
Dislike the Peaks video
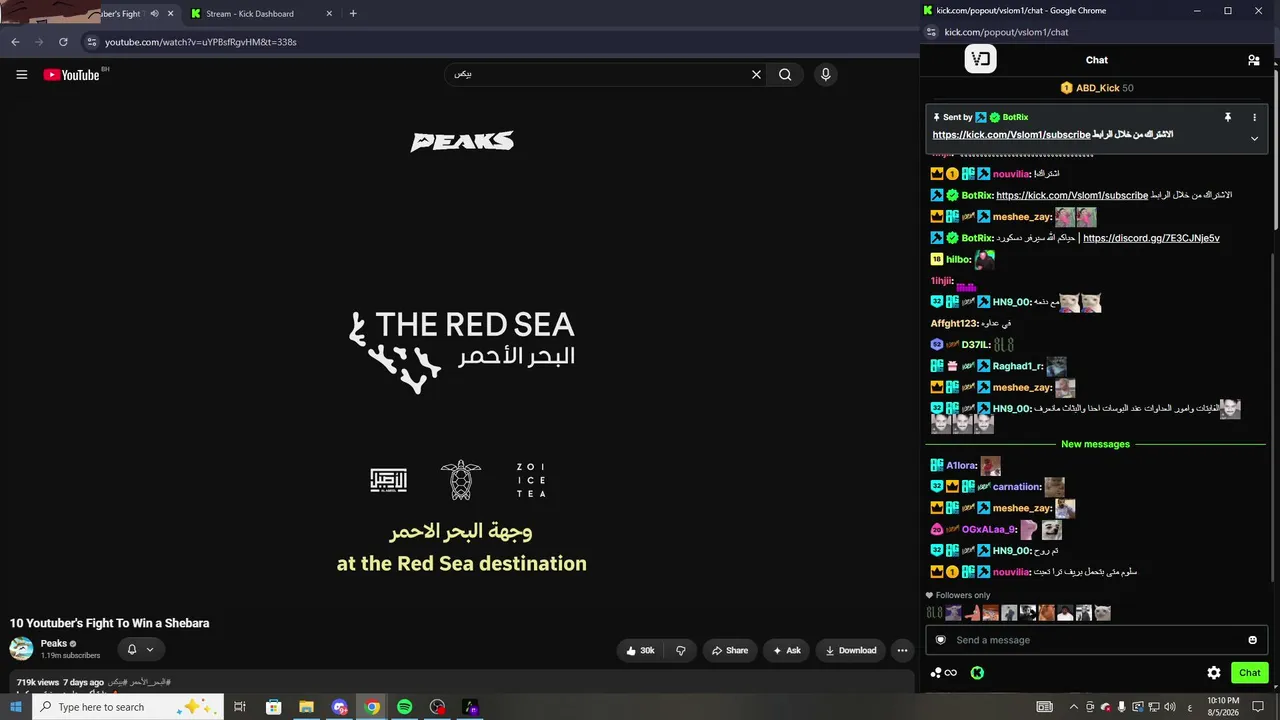coord(681,650)
